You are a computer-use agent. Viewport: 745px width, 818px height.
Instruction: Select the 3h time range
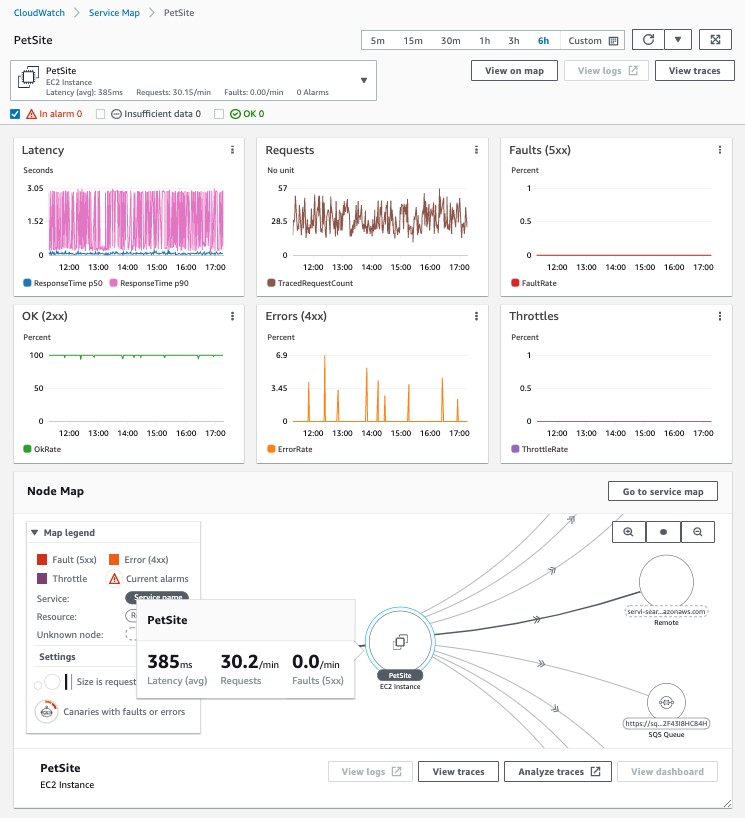514,41
